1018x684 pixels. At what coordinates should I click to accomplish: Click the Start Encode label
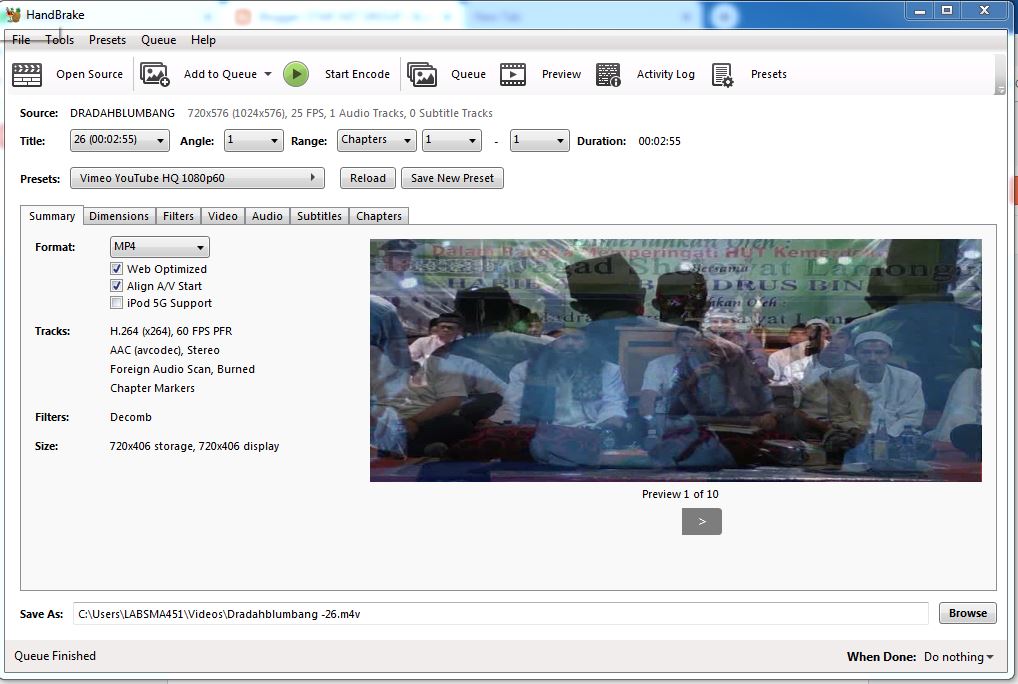click(357, 74)
